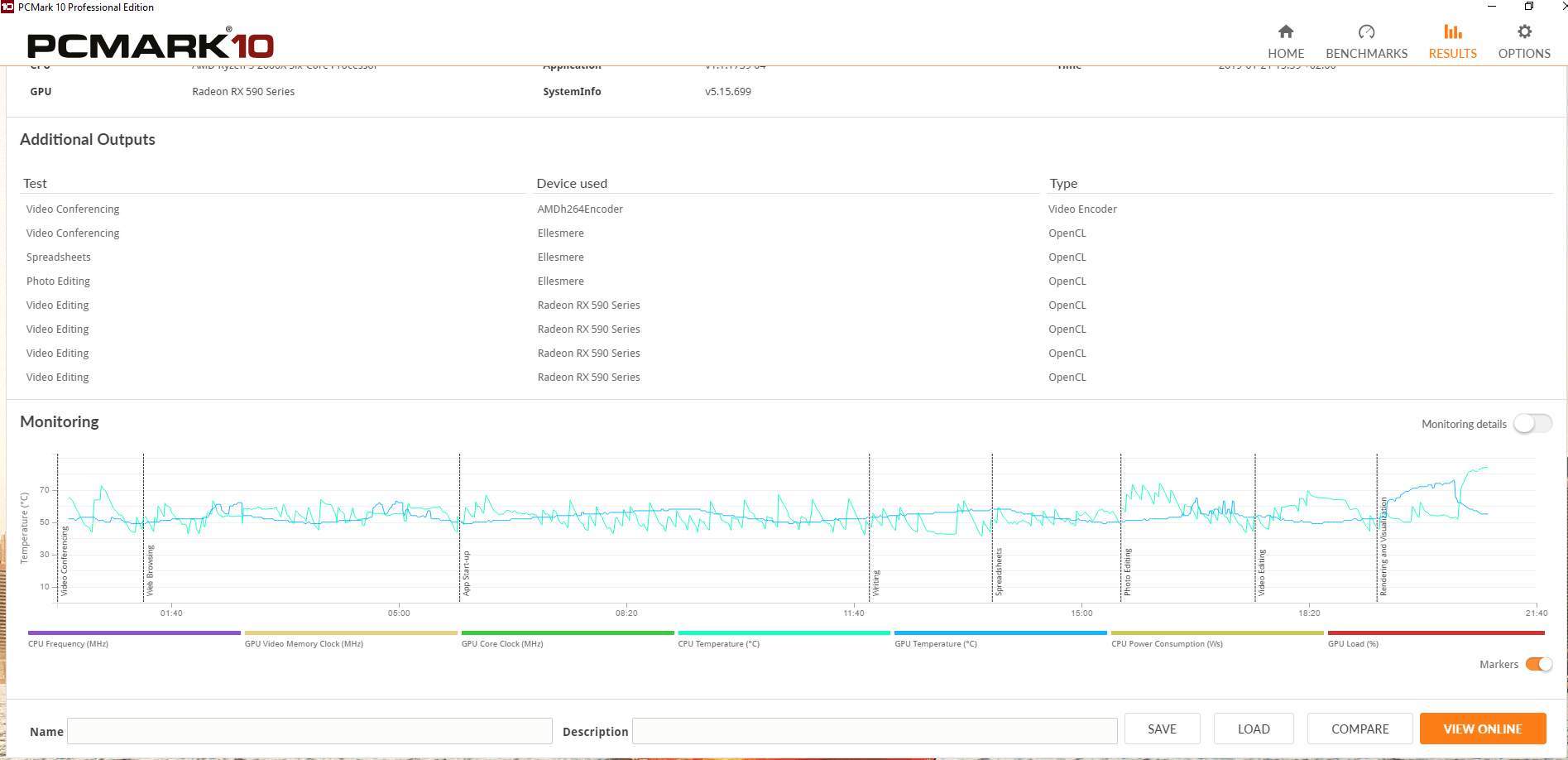Toggle the CPU Temperature legend bar
1568x760 pixels.
[784, 633]
